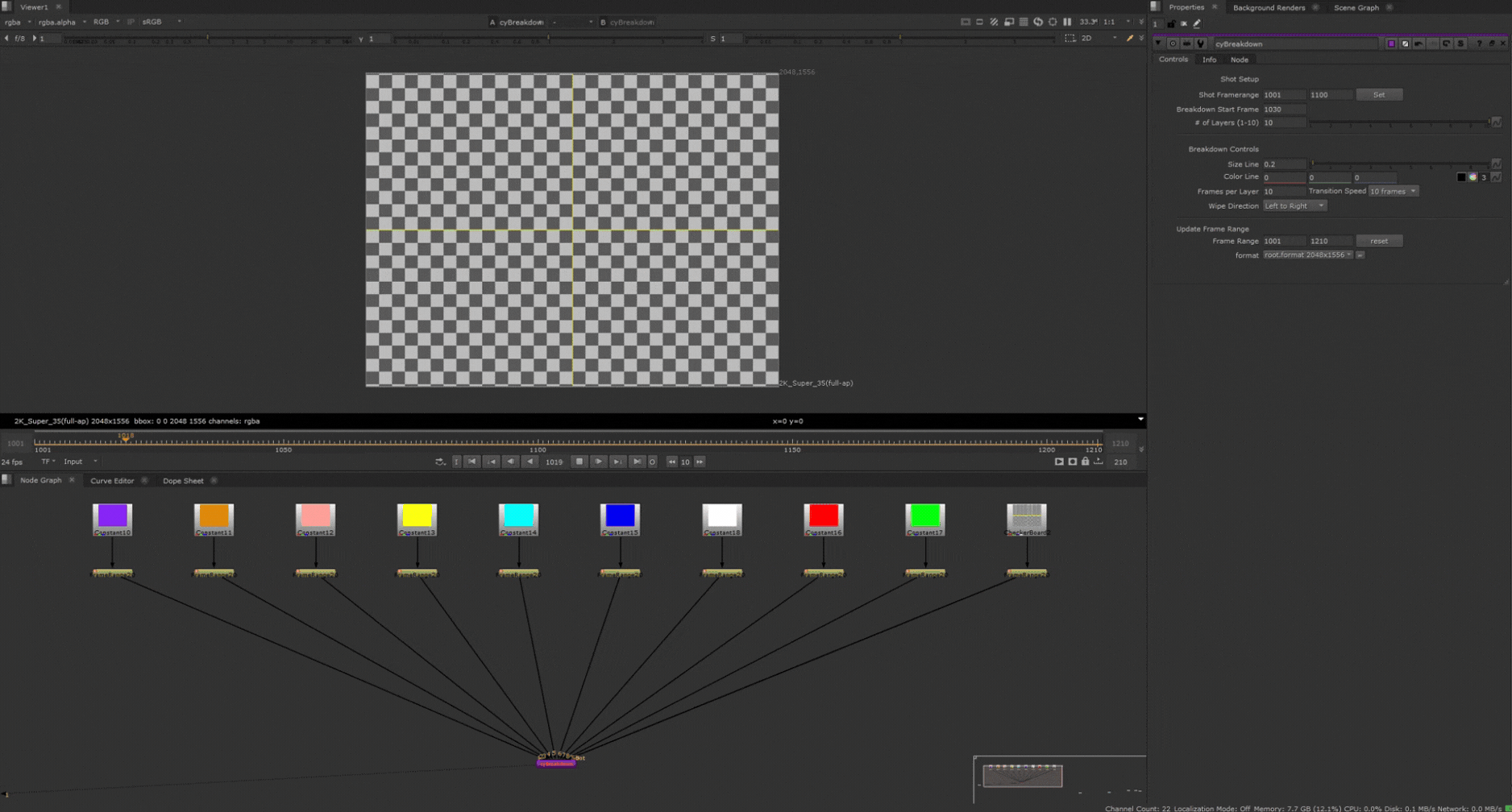Click the center-node icon in cyBreakdown panel header
Screen dimensions: 1512x812
1173,43
